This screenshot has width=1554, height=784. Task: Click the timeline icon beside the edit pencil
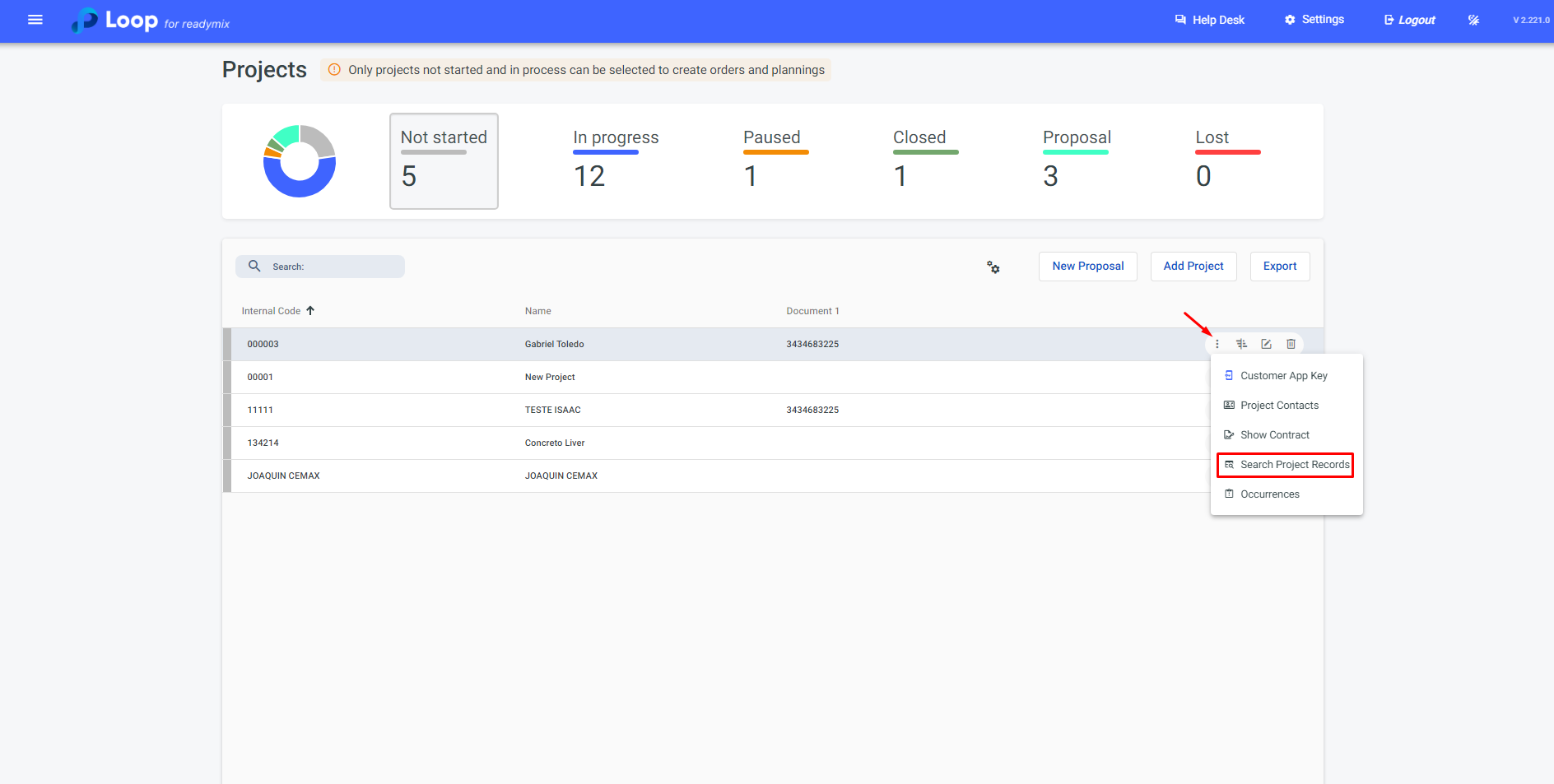pos(1241,344)
